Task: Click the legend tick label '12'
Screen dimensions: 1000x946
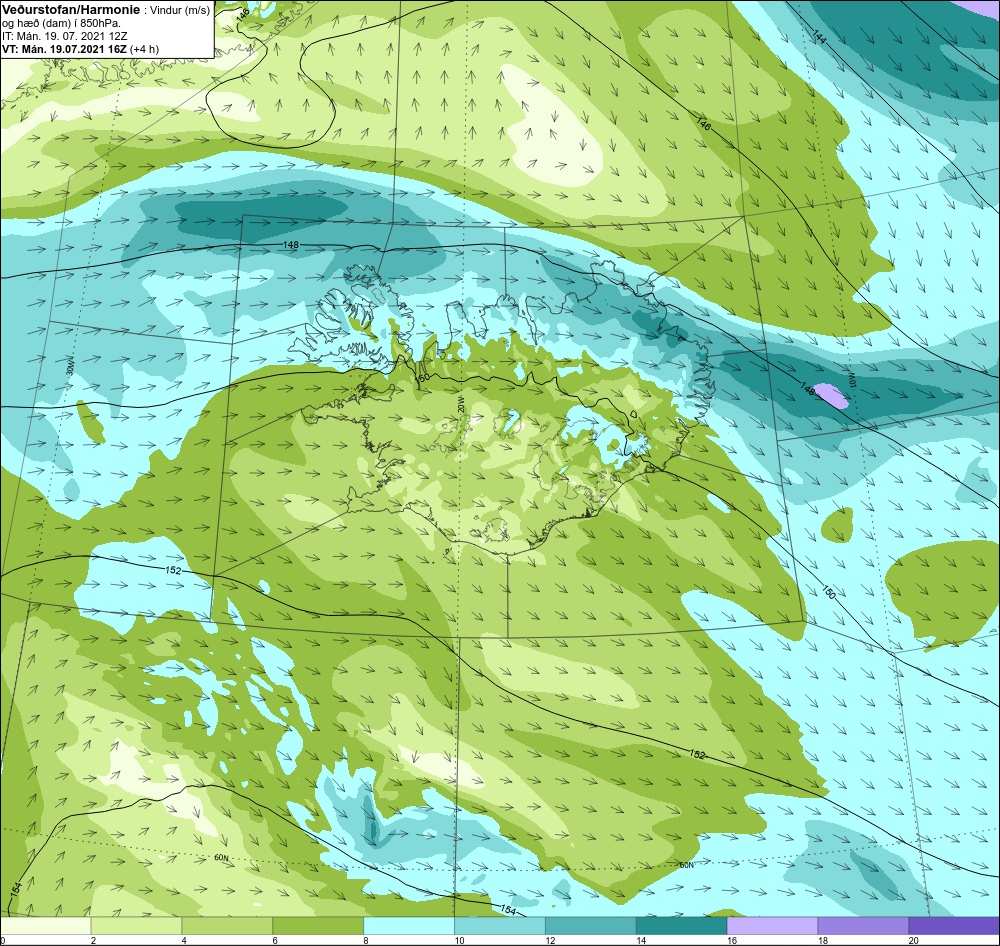Action: (550, 940)
